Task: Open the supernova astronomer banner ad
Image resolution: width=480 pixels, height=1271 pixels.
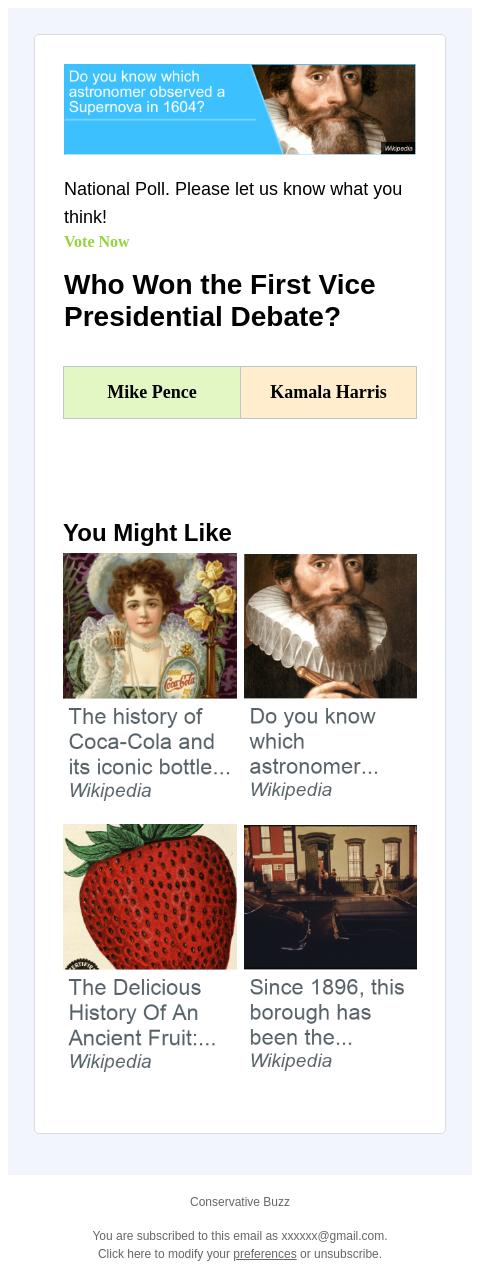Action: point(240,109)
